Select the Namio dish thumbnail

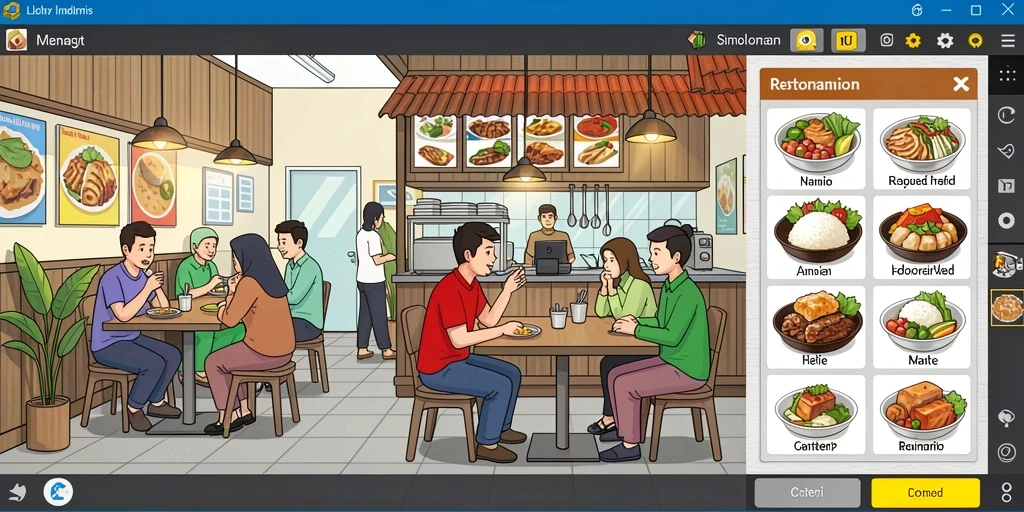pyautogui.click(x=816, y=149)
